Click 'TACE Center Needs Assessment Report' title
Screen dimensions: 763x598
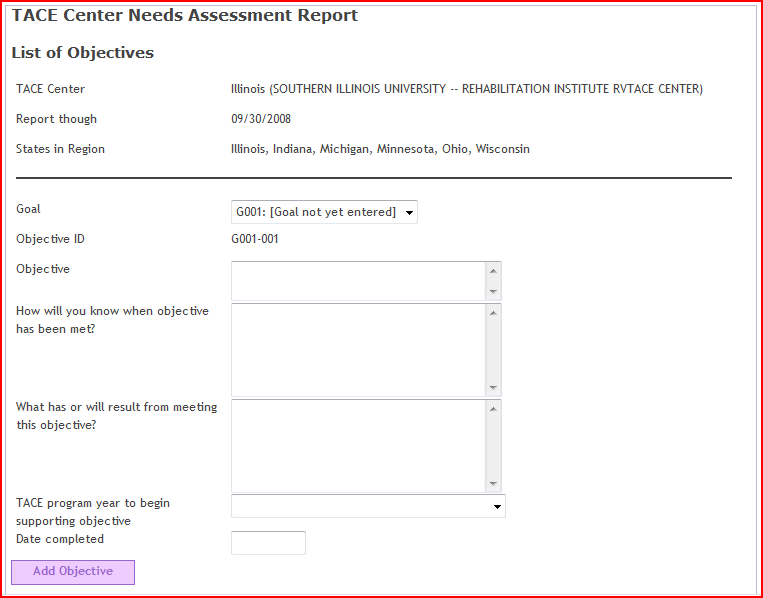pyautogui.click(x=185, y=16)
